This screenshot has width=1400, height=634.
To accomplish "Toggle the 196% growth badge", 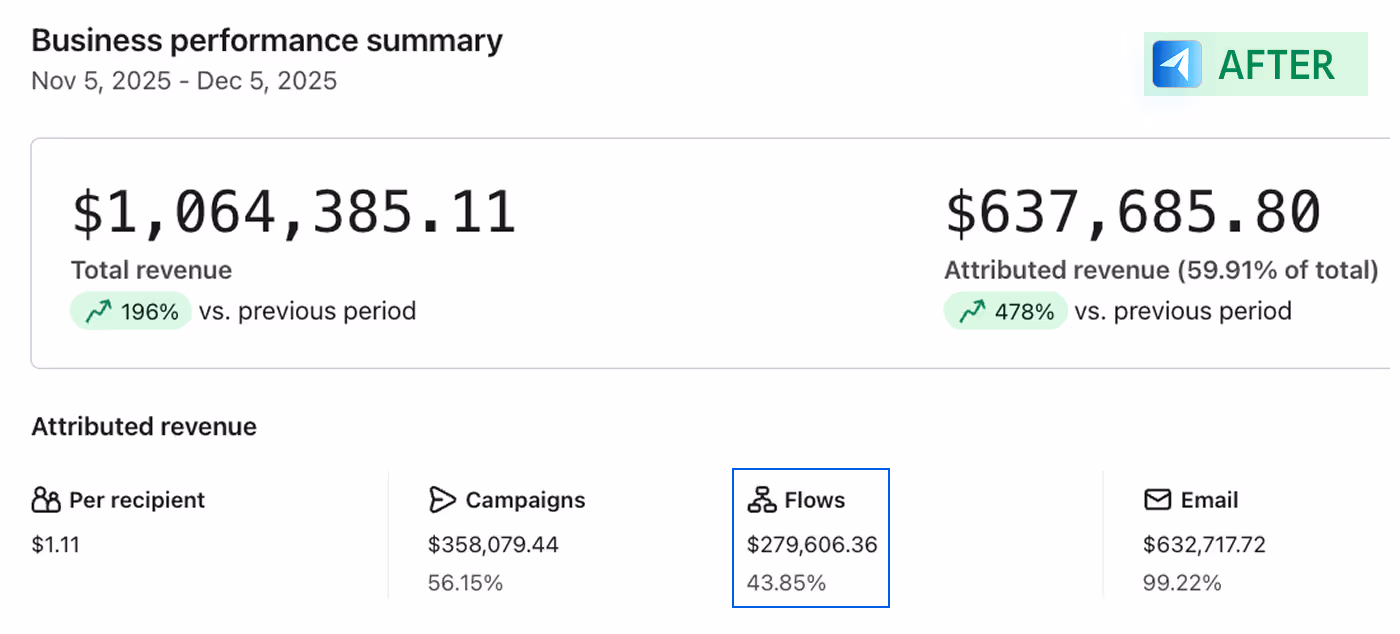I will point(131,310).
